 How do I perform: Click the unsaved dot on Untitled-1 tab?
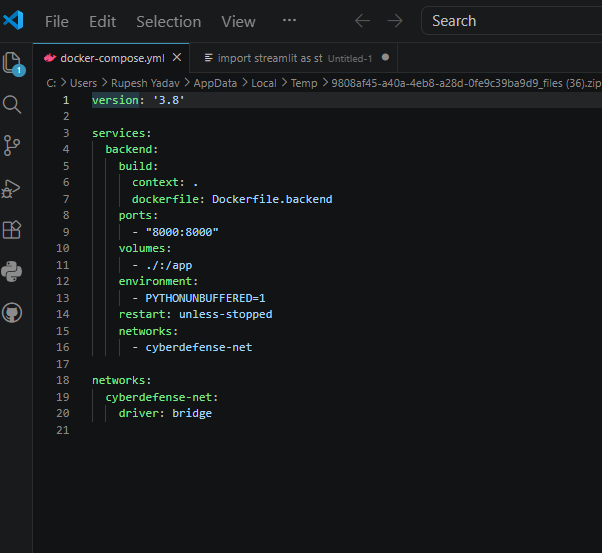(x=385, y=58)
